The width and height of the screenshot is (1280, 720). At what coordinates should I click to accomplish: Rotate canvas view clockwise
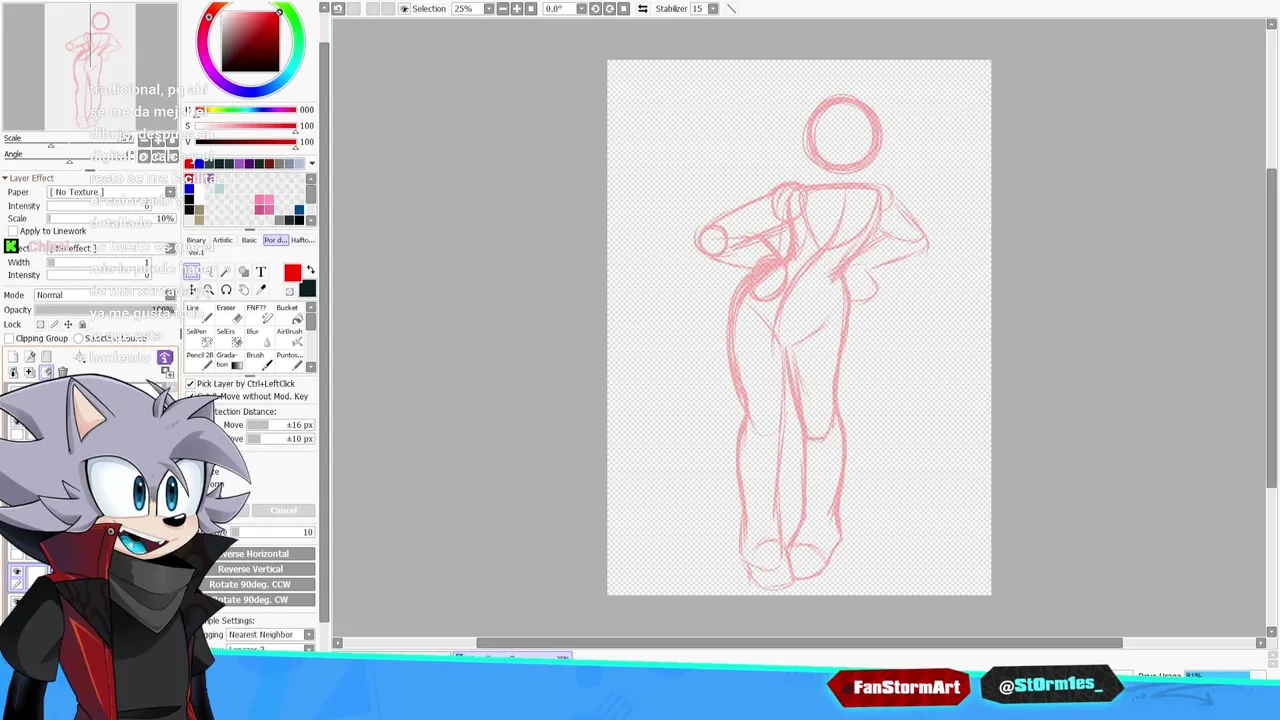(x=609, y=8)
